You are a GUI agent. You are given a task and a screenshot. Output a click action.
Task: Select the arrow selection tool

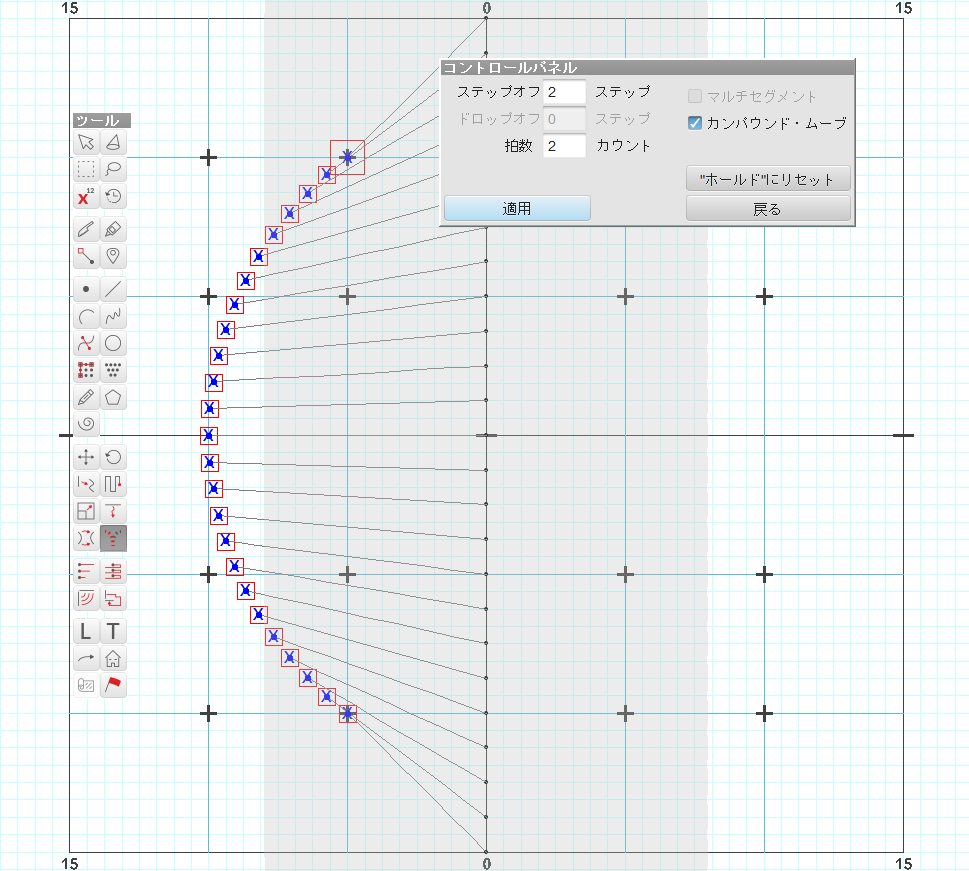86,142
